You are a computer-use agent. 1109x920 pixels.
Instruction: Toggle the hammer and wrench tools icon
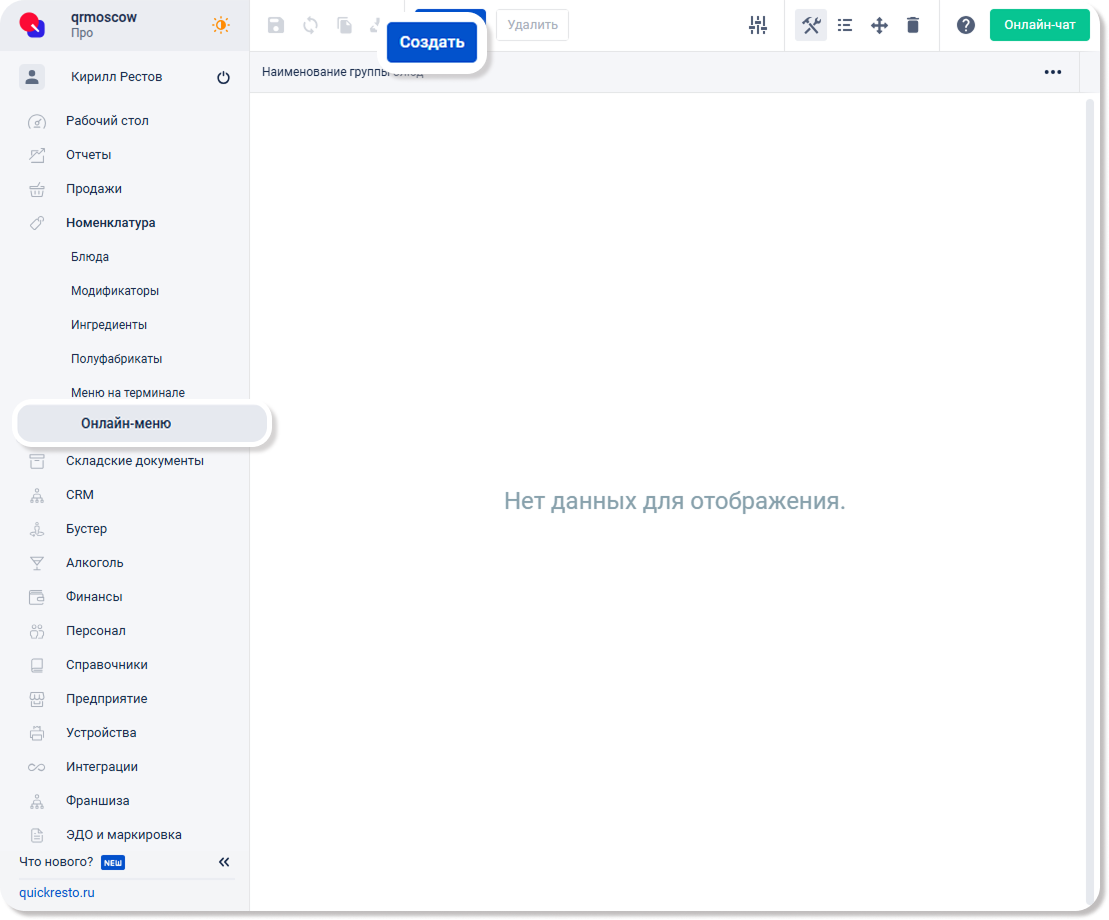[811, 25]
